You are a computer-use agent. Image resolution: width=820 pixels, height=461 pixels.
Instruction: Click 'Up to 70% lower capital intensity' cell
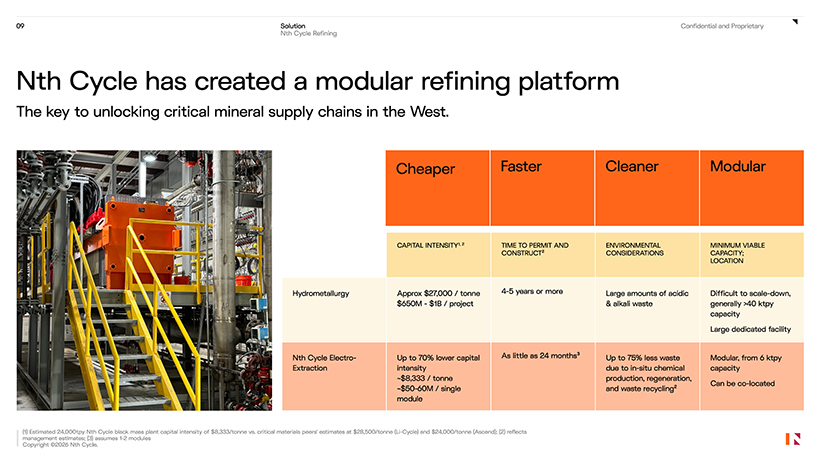click(x=438, y=378)
